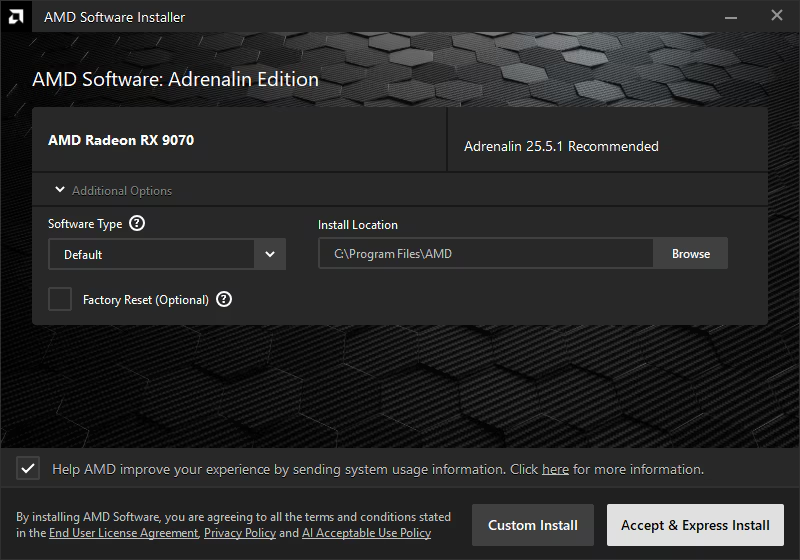Open Factory Reset help question mark
800x560 pixels.
[x=224, y=299]
